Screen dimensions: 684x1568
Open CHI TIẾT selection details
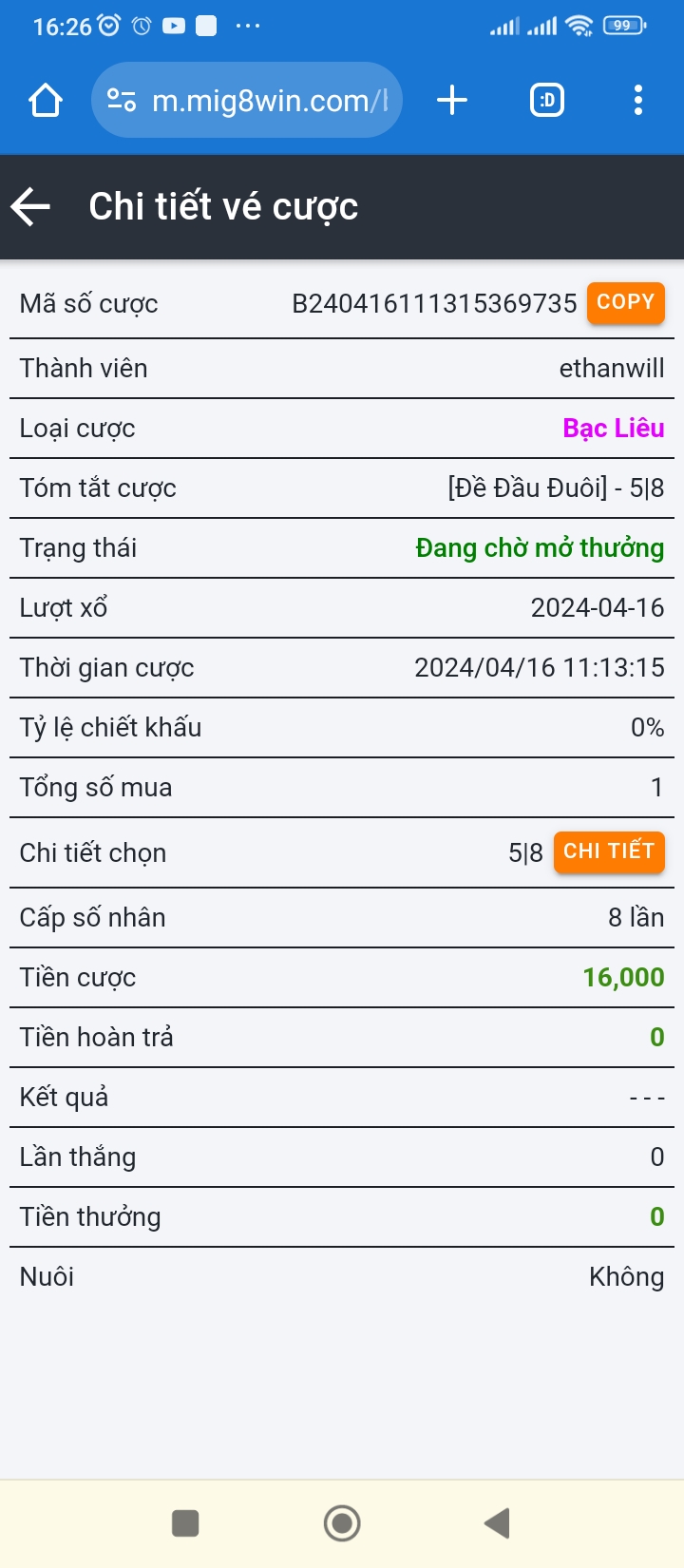[608, 851]
